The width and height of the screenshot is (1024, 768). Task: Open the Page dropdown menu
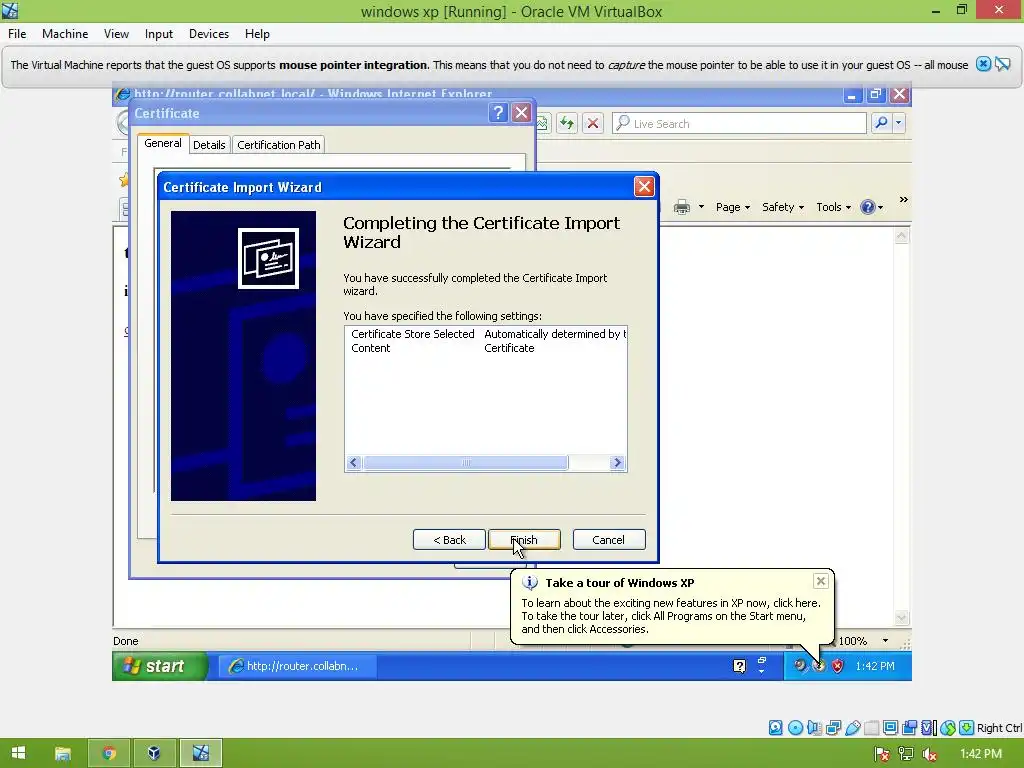pos(733,207)
